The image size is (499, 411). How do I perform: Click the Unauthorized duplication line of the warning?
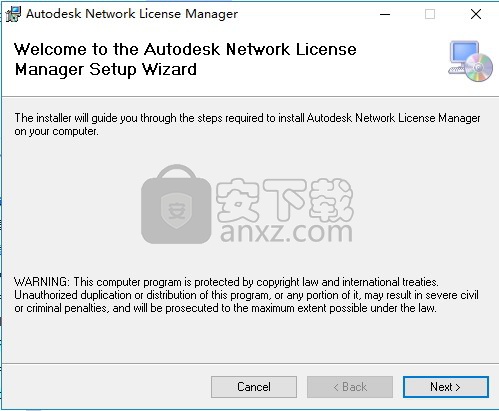coord(246,295)
